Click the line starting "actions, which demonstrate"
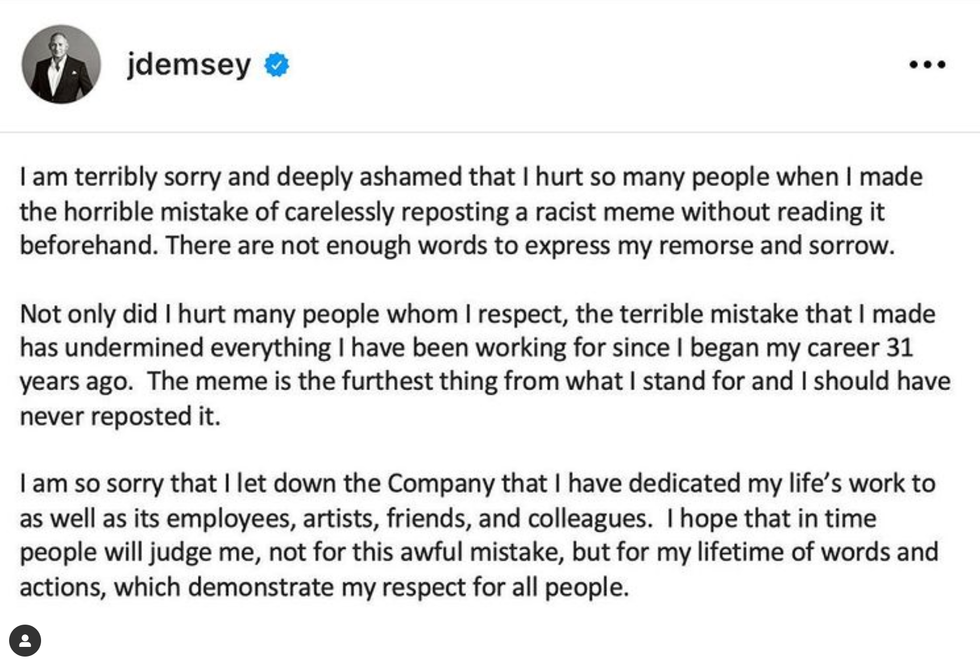The image size is (980, 664). [x=324, y=586]
